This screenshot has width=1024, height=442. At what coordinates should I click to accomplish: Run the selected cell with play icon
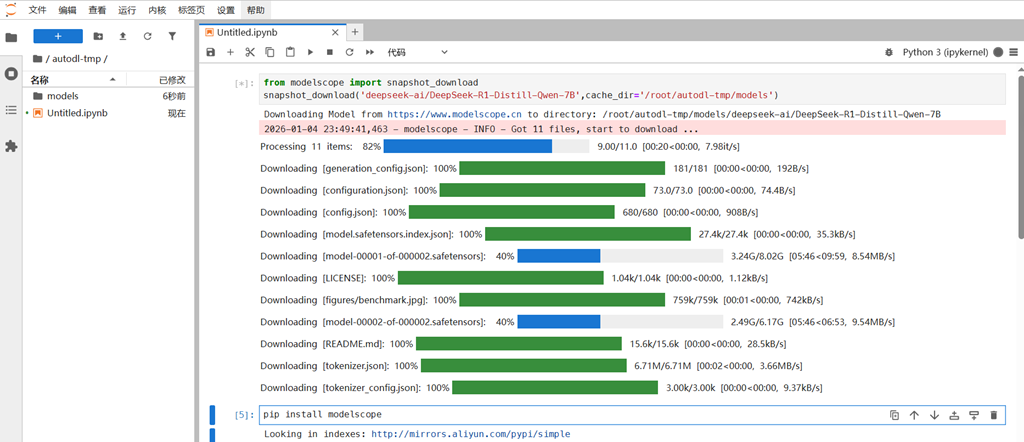click(x=310, y=52)
